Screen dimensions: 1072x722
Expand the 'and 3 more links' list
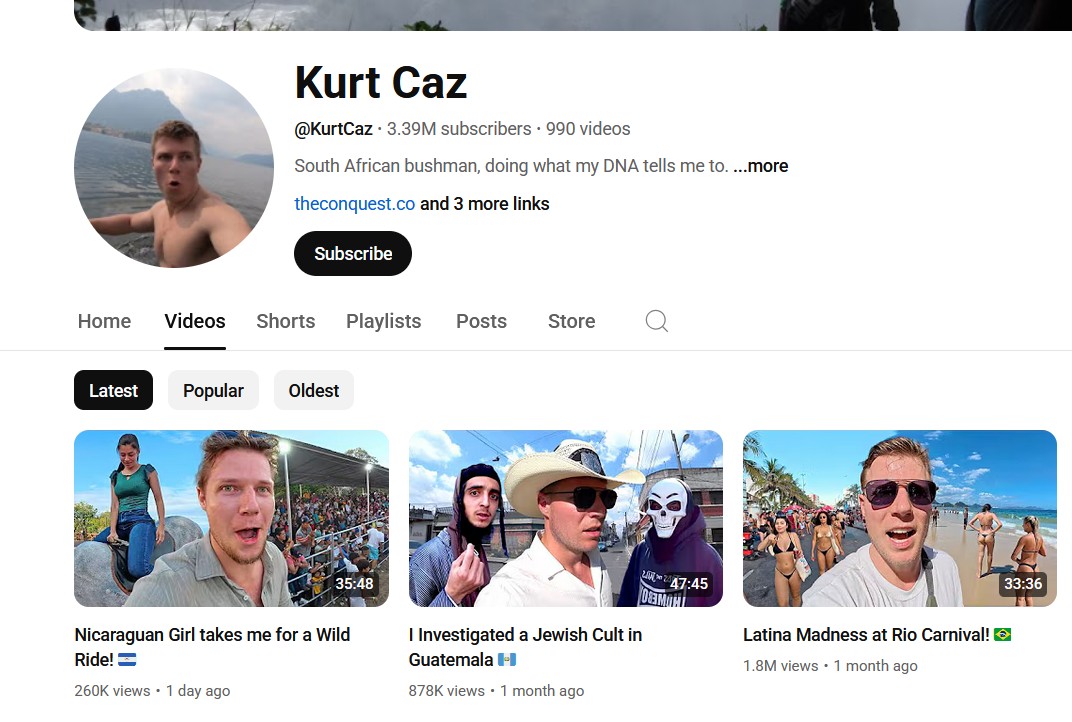coord(484,204)
